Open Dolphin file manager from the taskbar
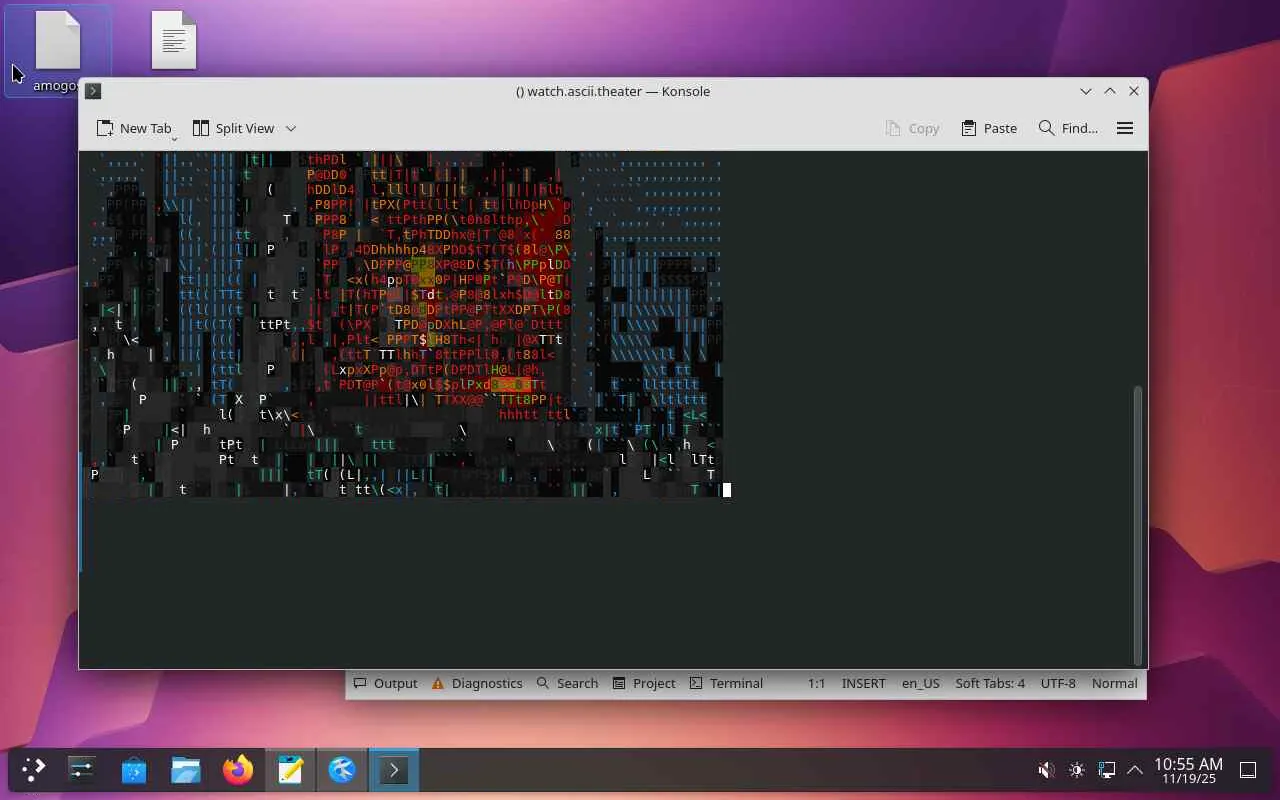 coord(186,770)
